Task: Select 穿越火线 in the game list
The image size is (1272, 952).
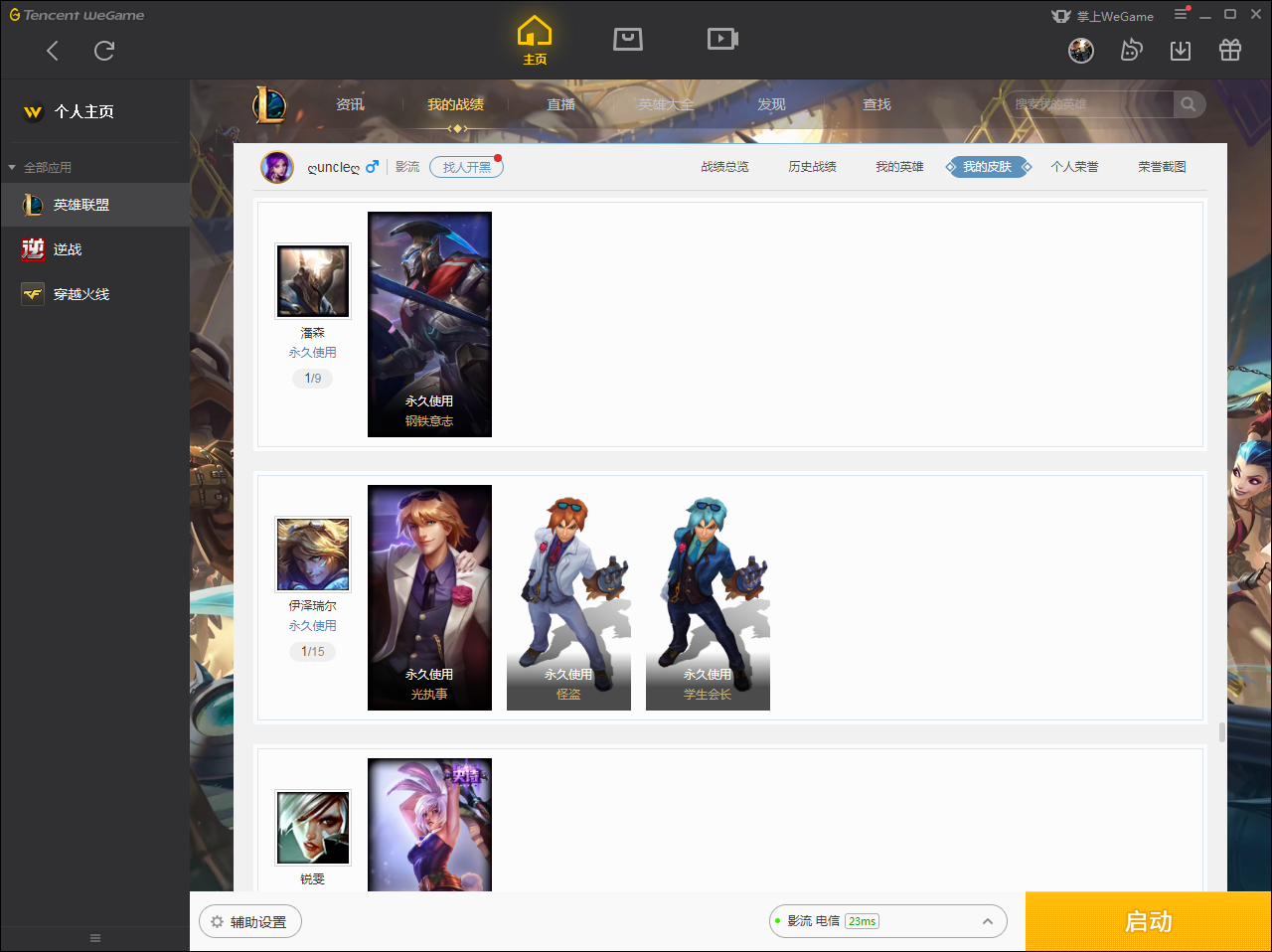Action: click(94, 294)
